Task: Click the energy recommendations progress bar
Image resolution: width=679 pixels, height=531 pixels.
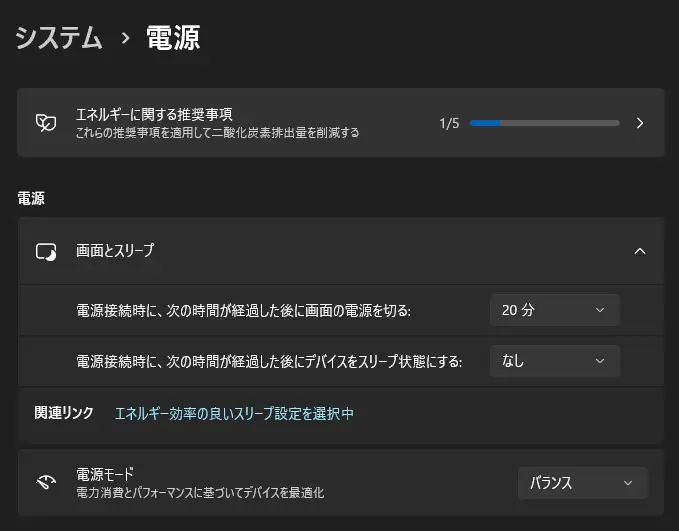Action: click(544, 123)
